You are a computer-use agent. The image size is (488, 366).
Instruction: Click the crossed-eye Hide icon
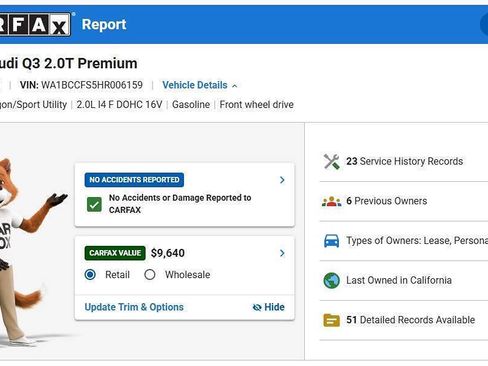[x=257, y=307]
